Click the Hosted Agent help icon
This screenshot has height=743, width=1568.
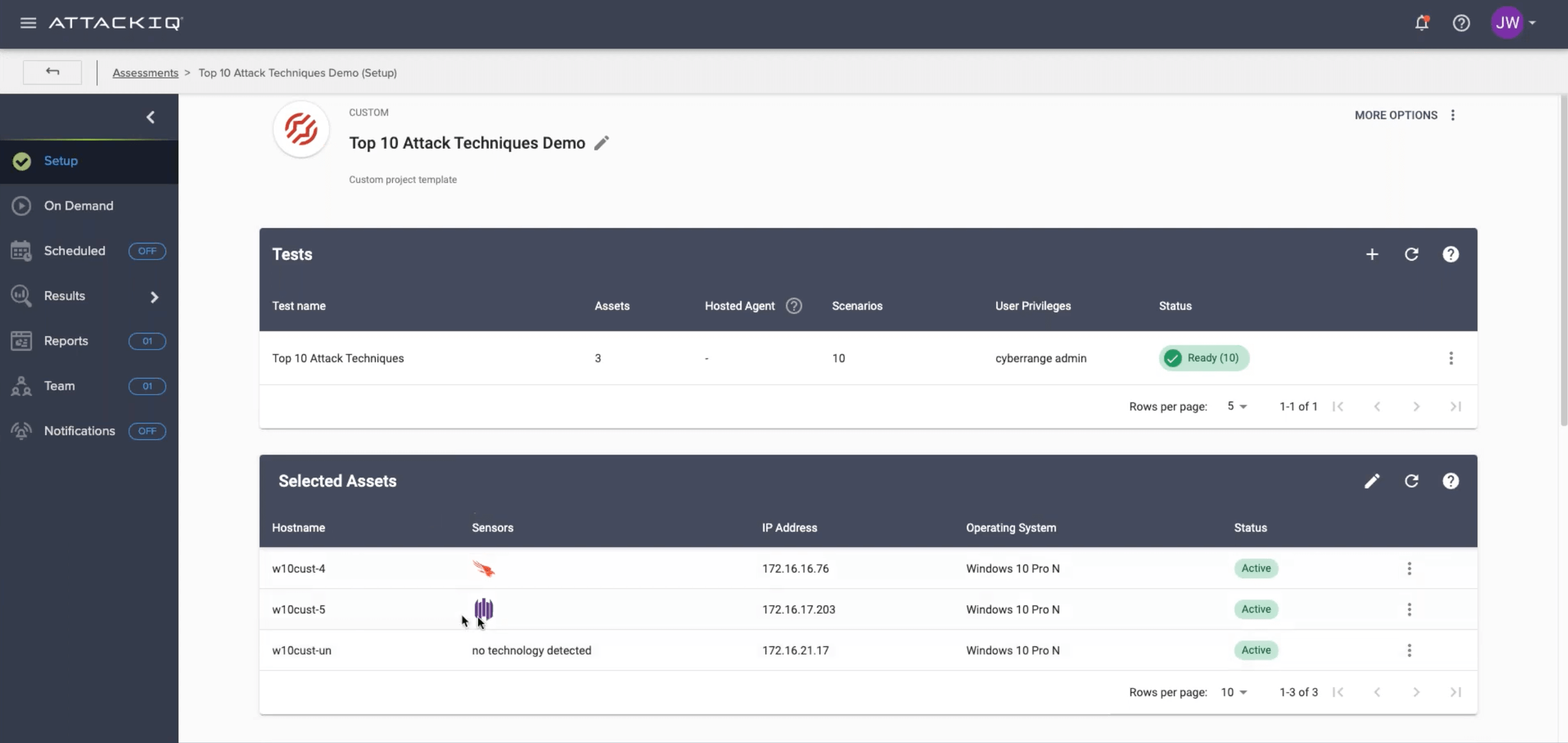(793, 306)
